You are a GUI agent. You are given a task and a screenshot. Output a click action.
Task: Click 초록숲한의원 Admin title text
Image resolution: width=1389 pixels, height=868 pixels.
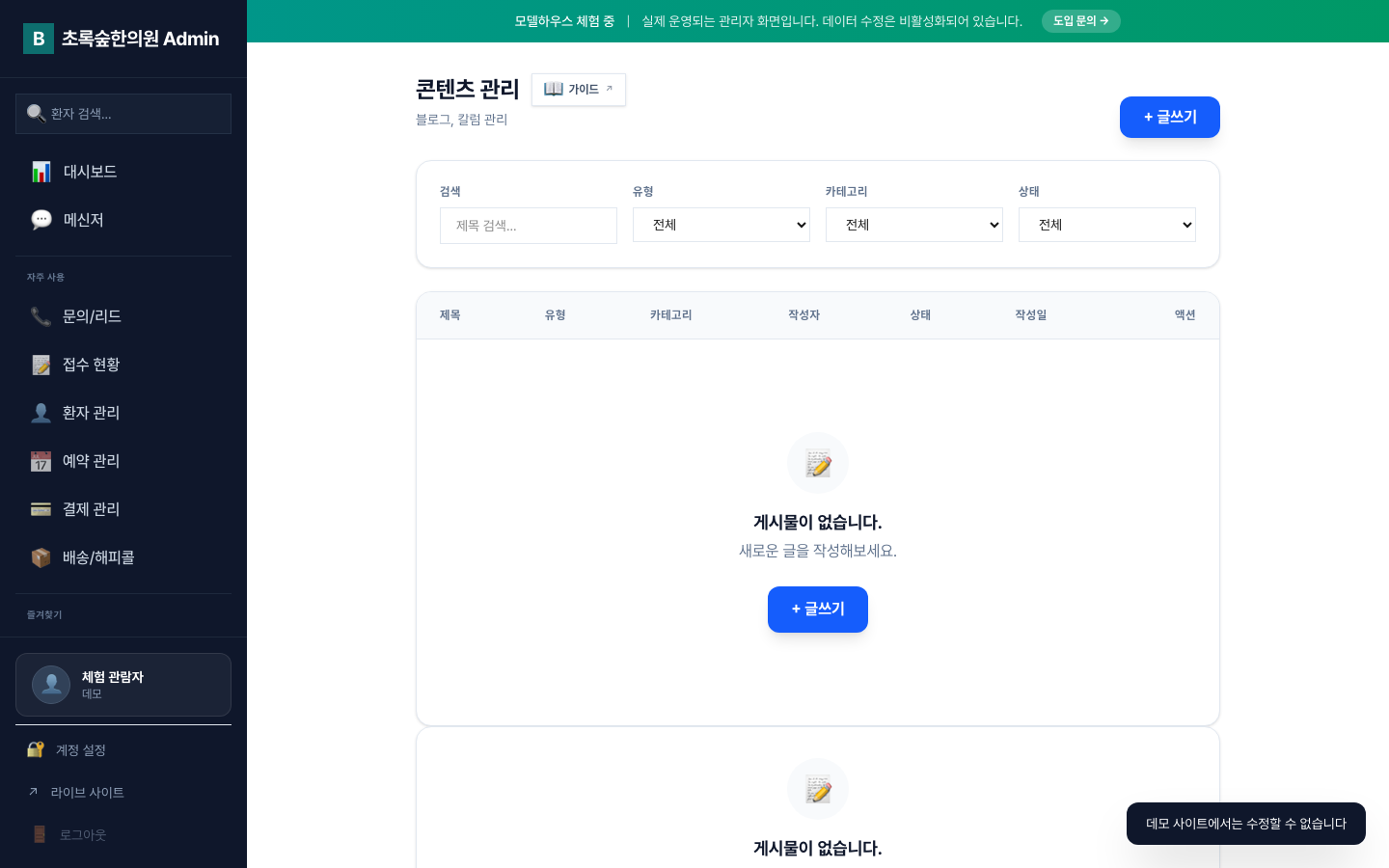pos(141,39)
